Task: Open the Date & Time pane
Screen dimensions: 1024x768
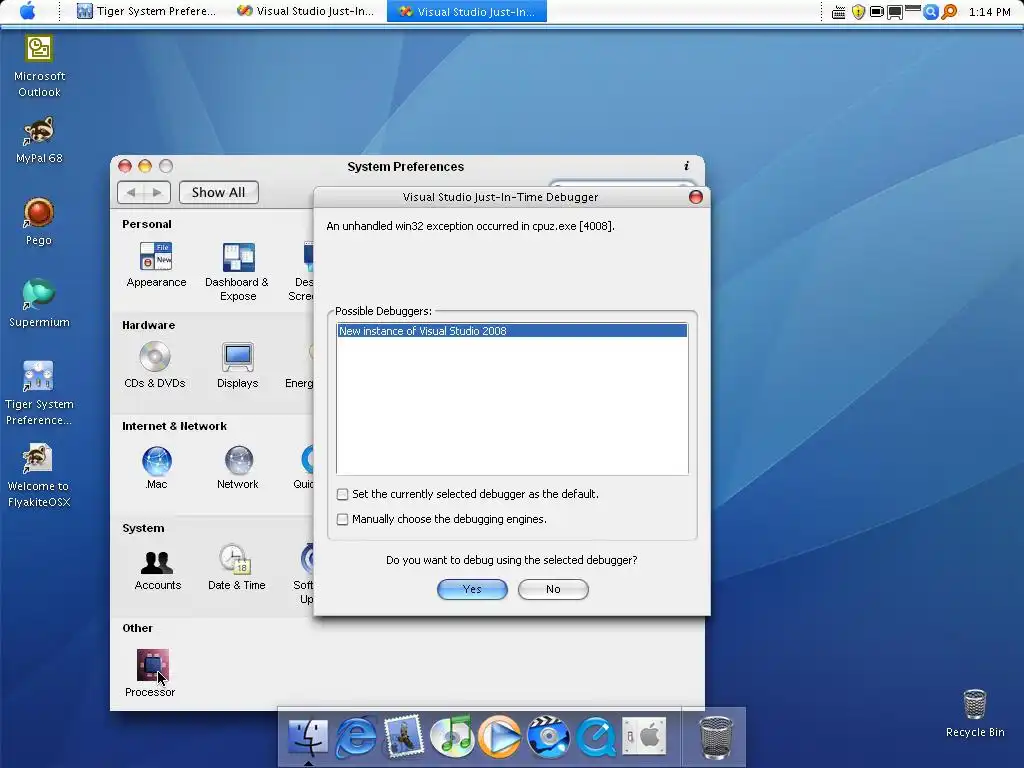Action: coord(236,568)
